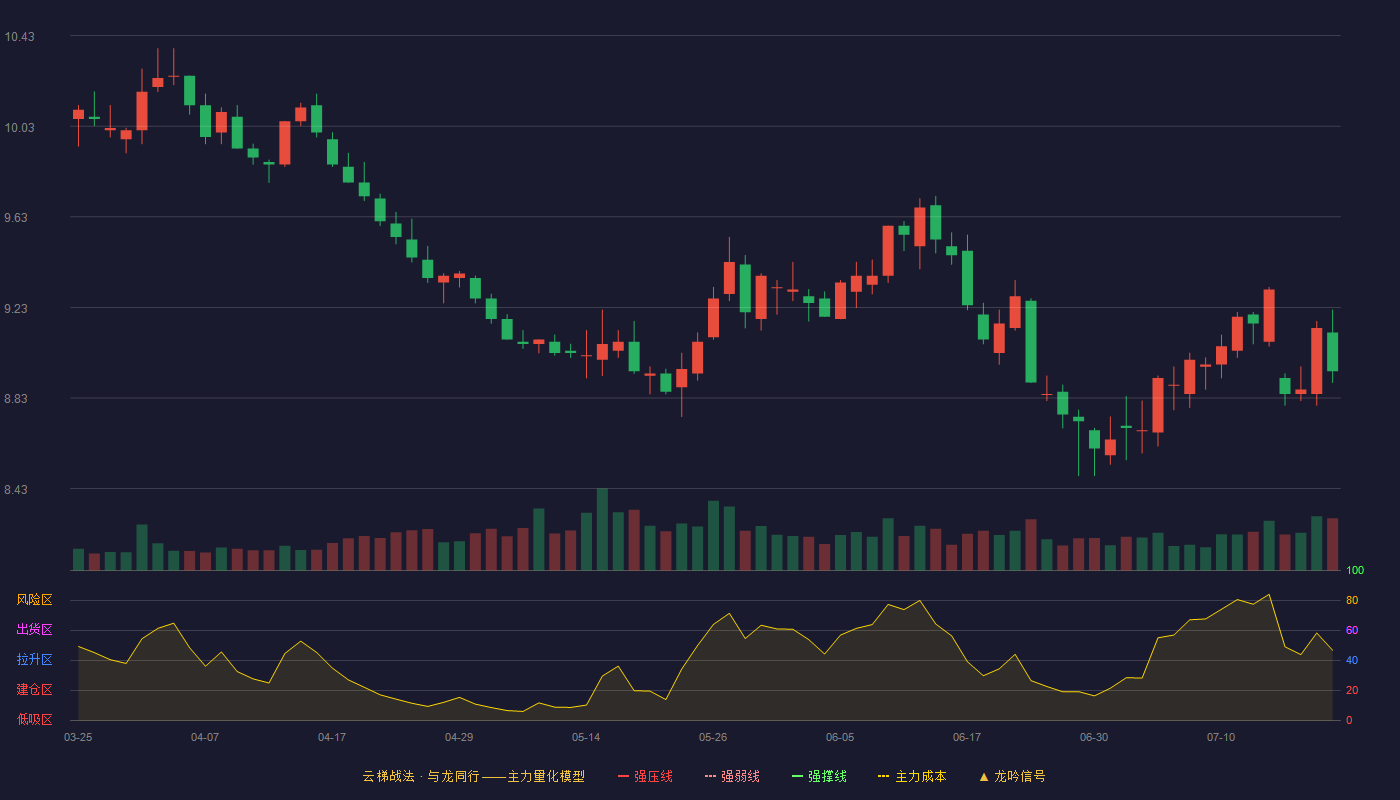
Task: Select the 出货区 zone label
Action: [x=34, y=630]
